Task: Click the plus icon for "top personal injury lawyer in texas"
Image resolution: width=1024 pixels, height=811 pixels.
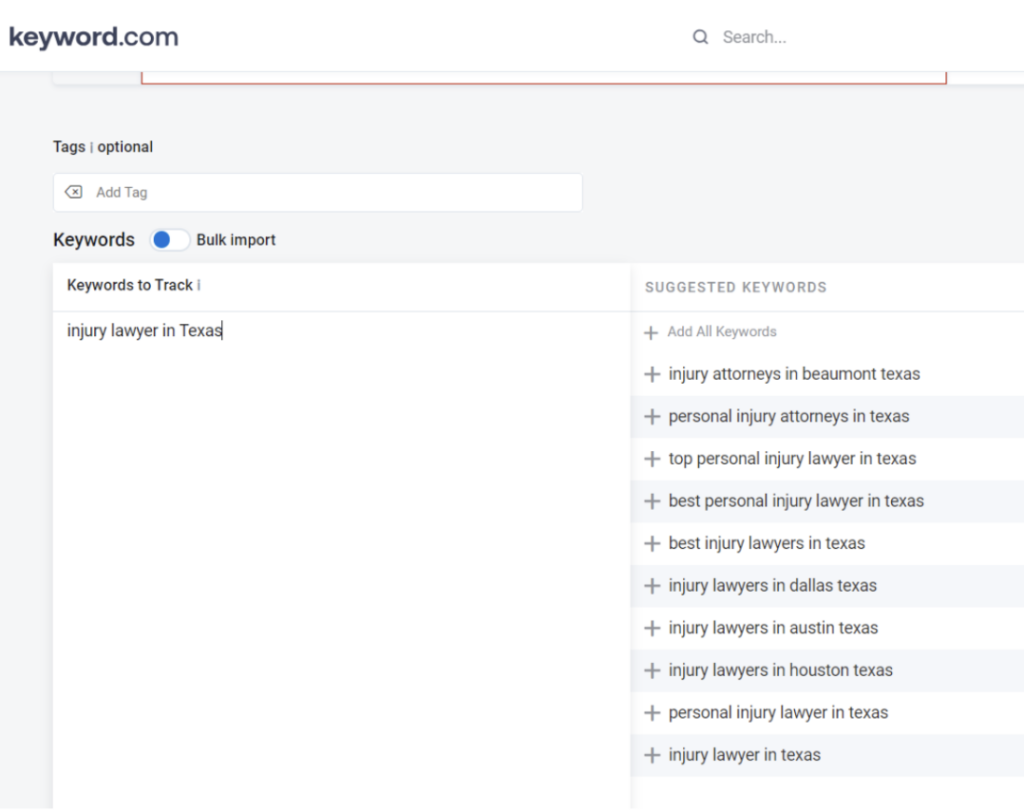Action: click(x=649, y=458)
